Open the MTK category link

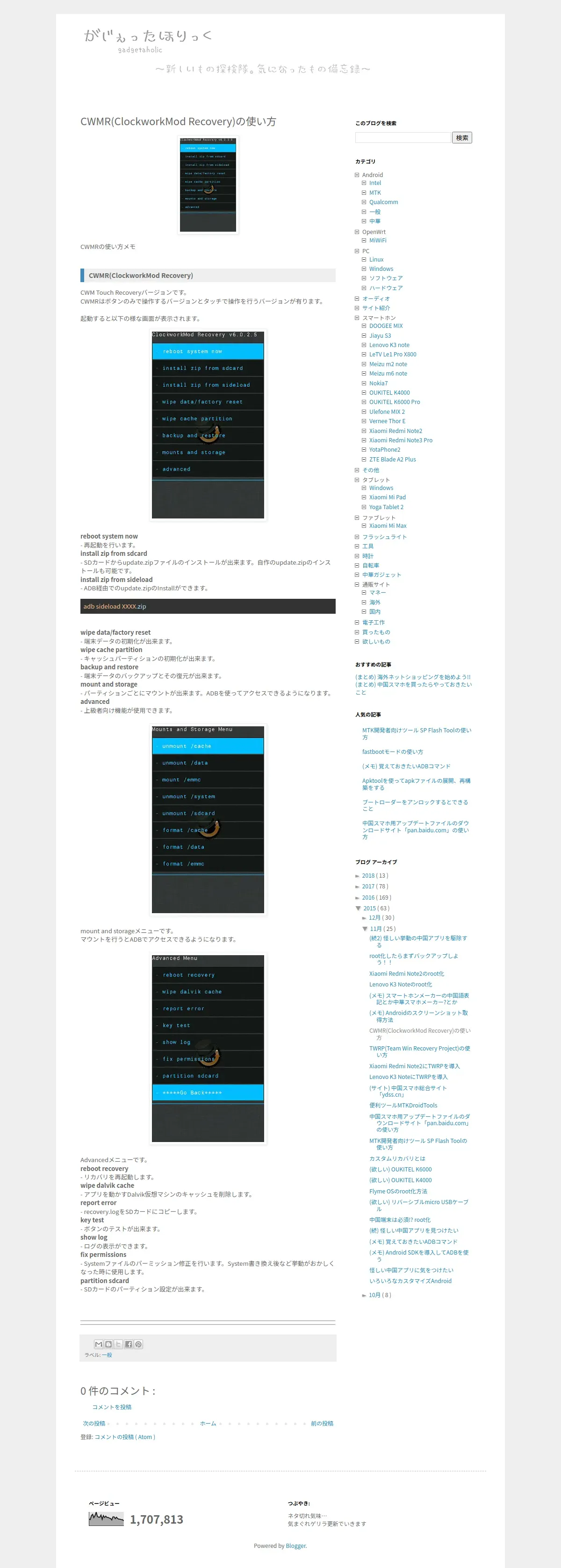375,193
